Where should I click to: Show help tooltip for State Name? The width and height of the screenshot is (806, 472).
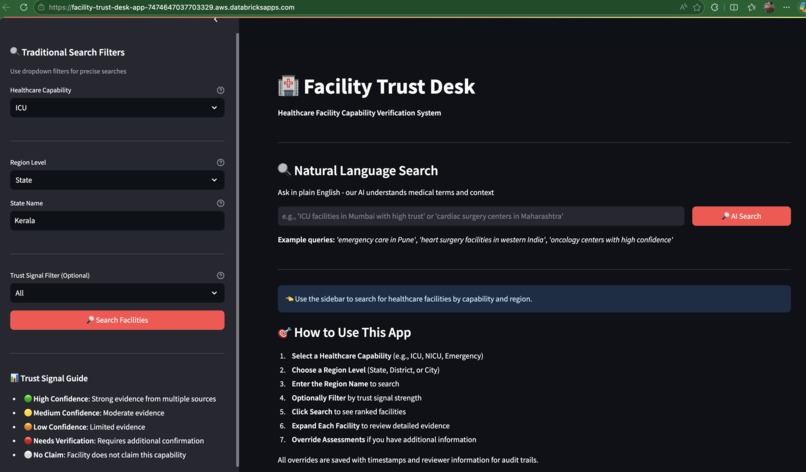(x=221, y=203)
